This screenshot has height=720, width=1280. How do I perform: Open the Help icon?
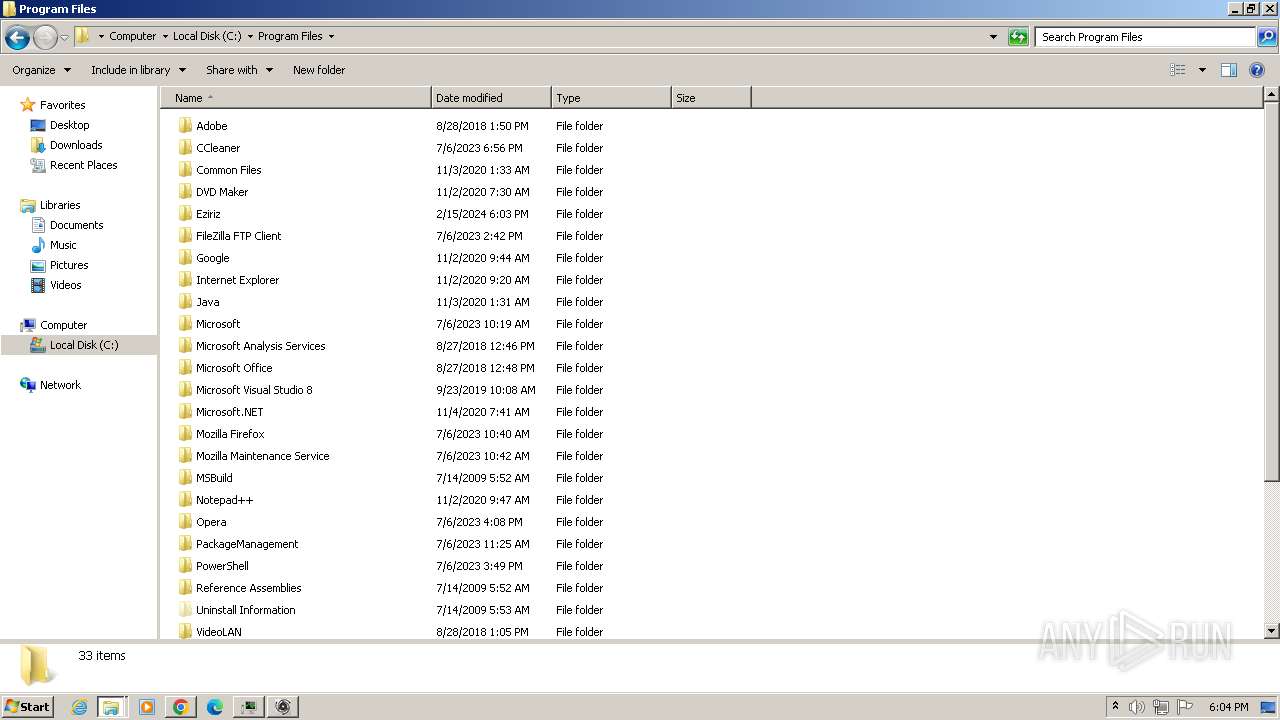tap(1257, 70)
